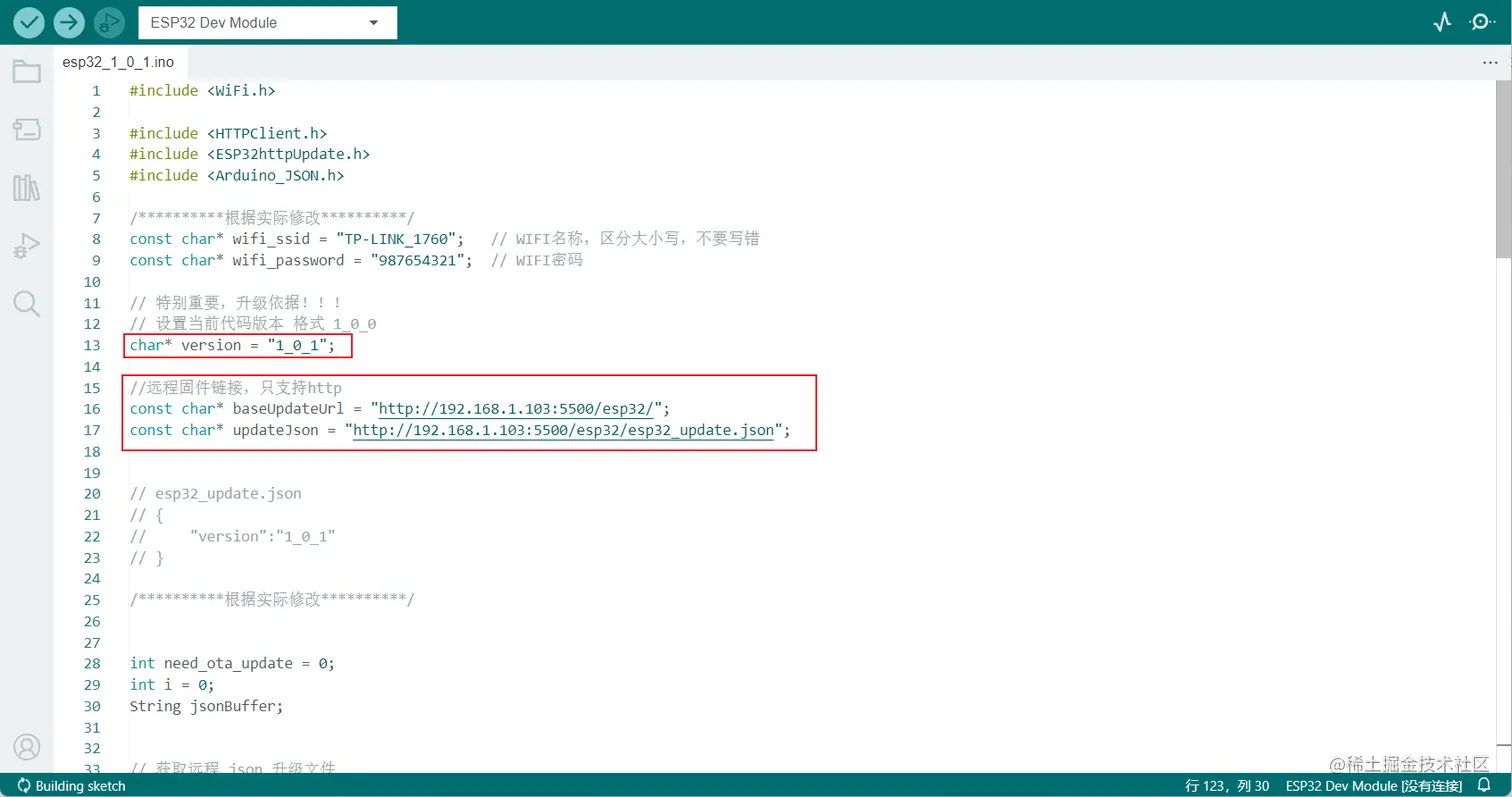Click ESP32 Dev Module [没有连接] status entry
1512x797 pixels.
coord(1374,786)
